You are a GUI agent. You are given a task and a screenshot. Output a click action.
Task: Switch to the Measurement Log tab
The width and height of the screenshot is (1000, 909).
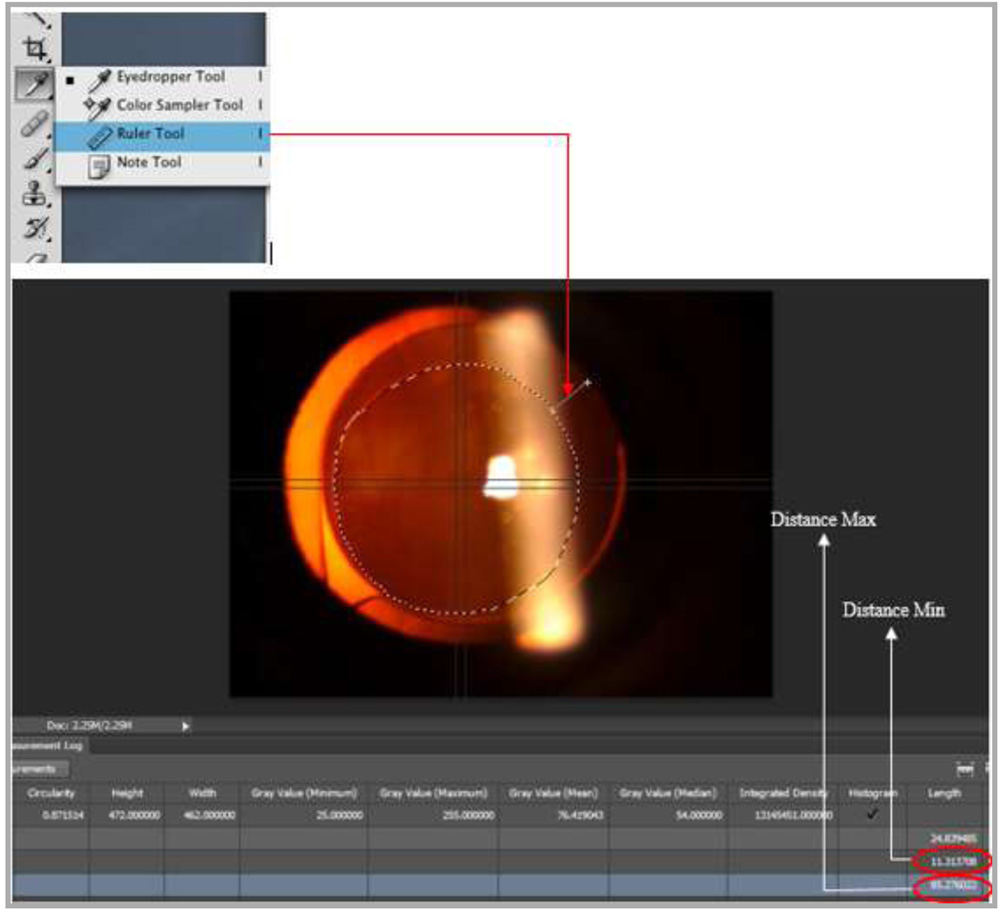click(47, 745)
